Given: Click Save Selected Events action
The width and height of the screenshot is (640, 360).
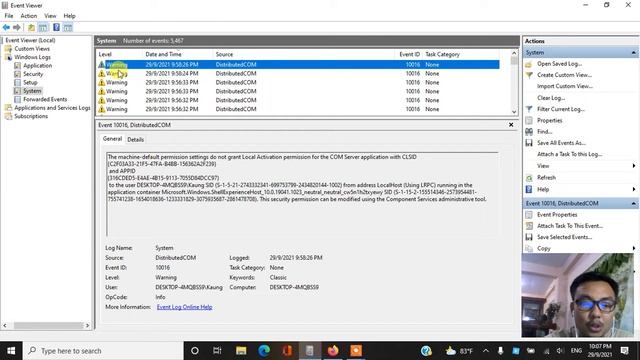Looking at the screenshot, I should [564, 237].
